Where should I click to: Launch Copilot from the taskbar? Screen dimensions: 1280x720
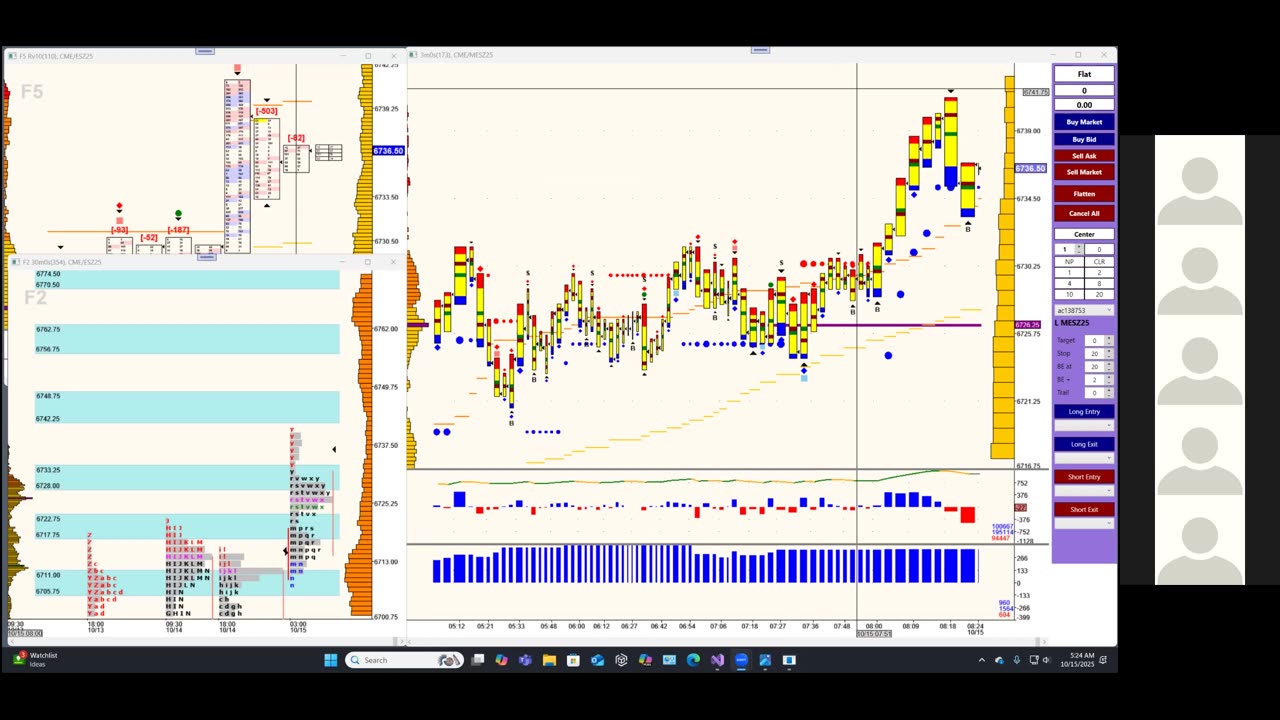point(501,660)
